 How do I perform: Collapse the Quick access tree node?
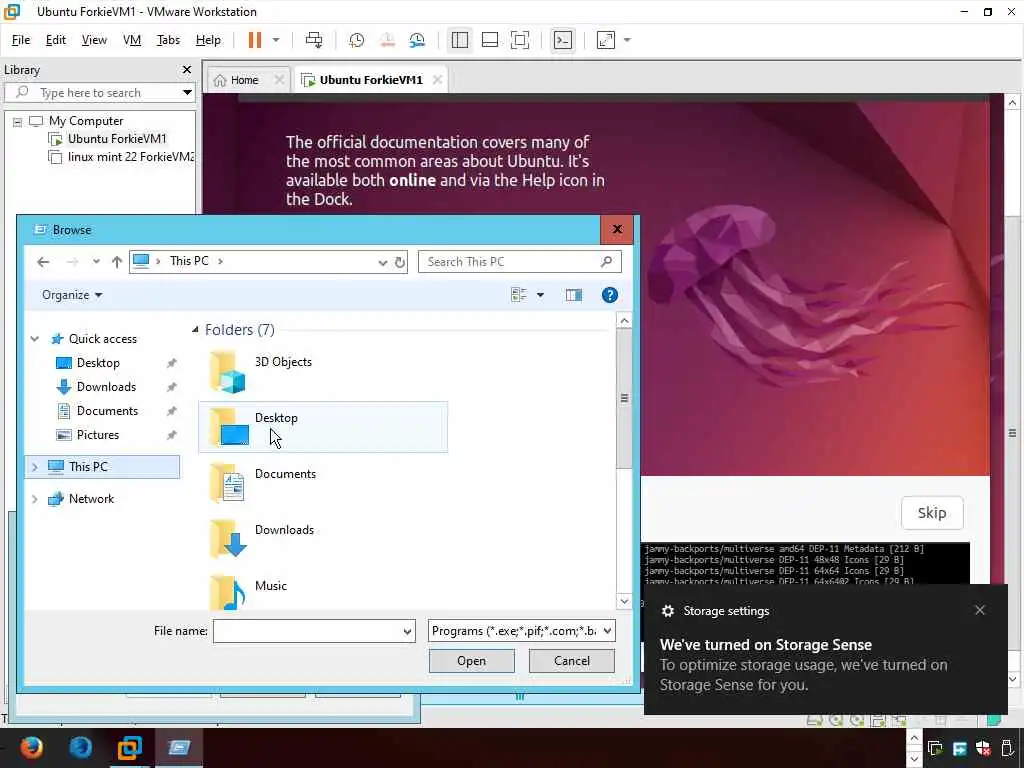click(x=35, y=339)
